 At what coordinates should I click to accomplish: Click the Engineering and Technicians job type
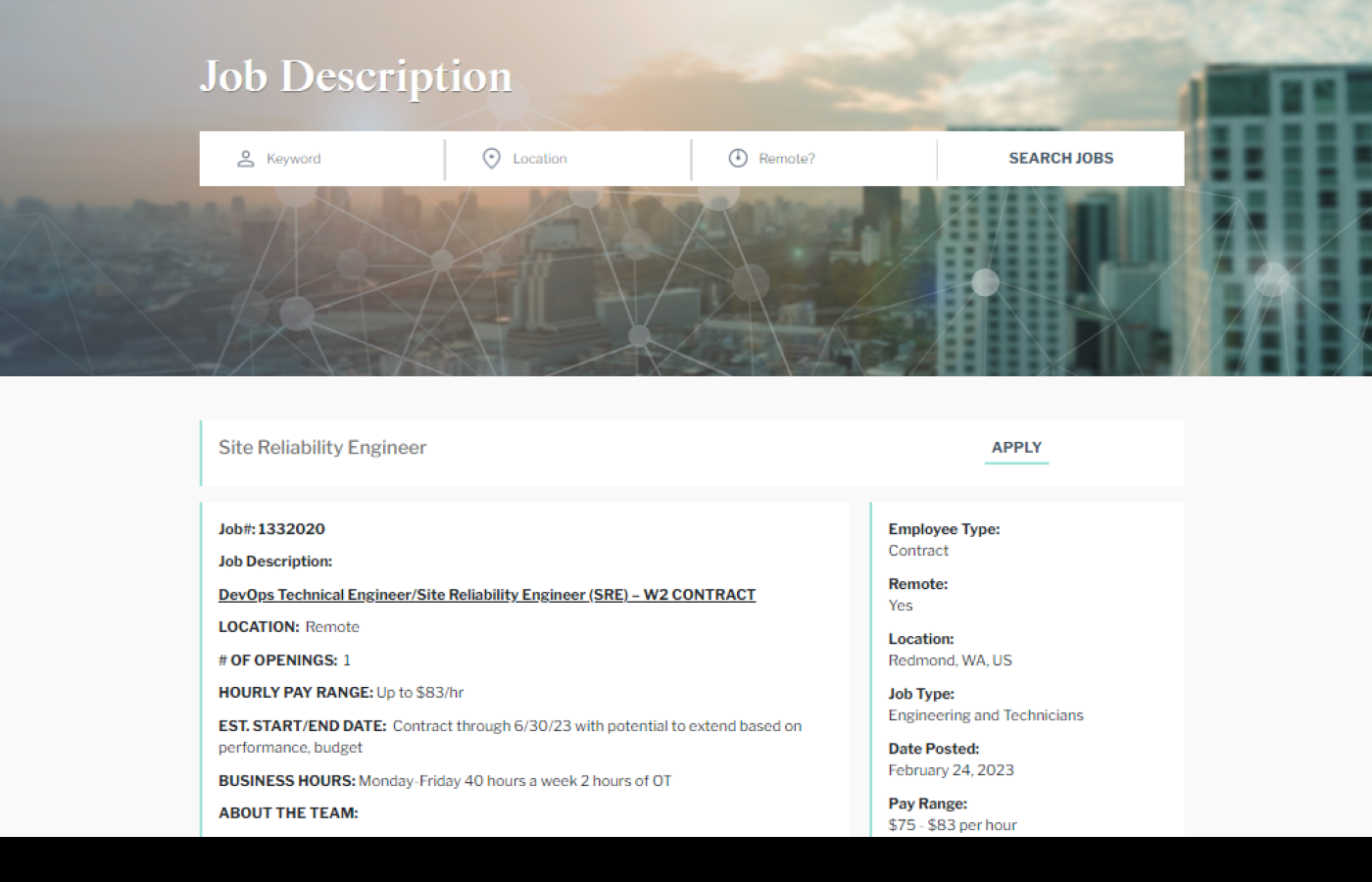tap(985, 715)
